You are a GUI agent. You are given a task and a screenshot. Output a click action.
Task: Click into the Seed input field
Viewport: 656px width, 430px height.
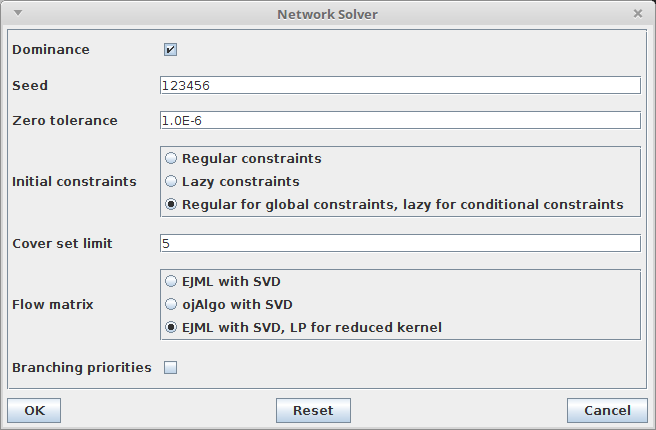400,85
